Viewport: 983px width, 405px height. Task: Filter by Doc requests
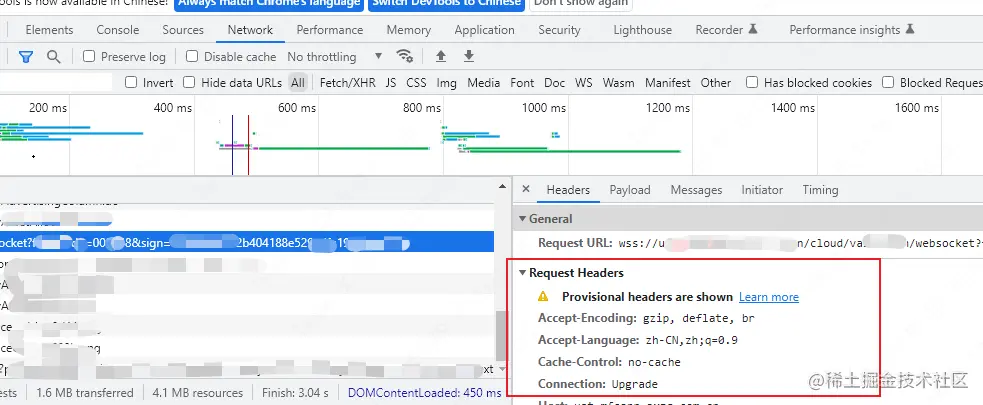coord(554,82)
